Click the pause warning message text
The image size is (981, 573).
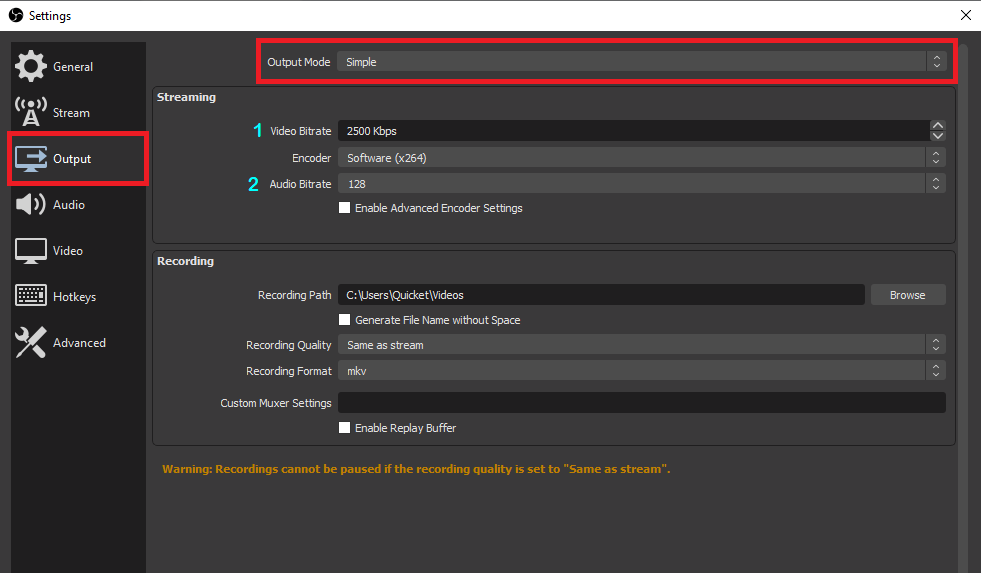(x=416, y=469)
